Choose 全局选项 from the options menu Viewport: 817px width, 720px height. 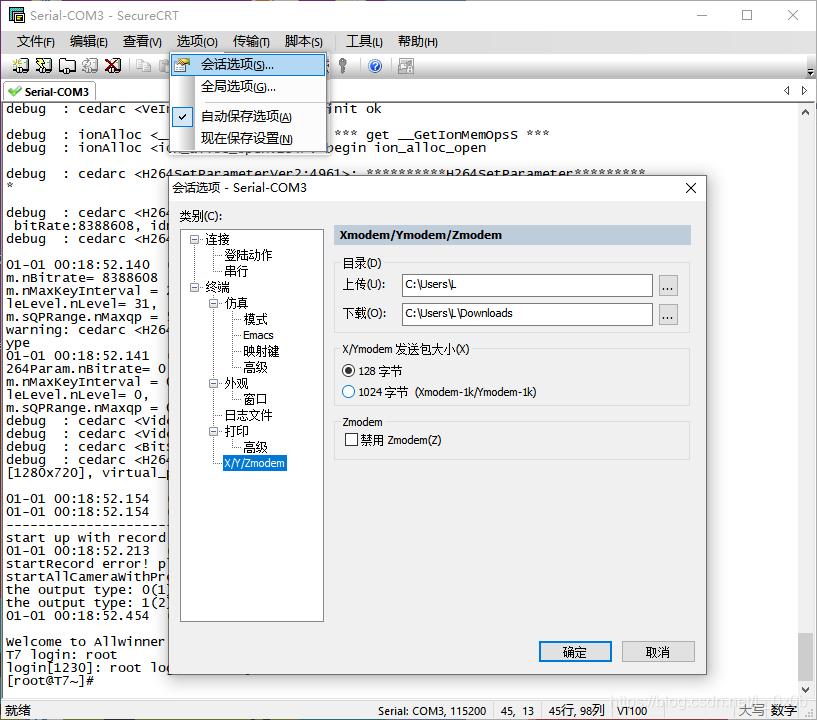point(249,86)
